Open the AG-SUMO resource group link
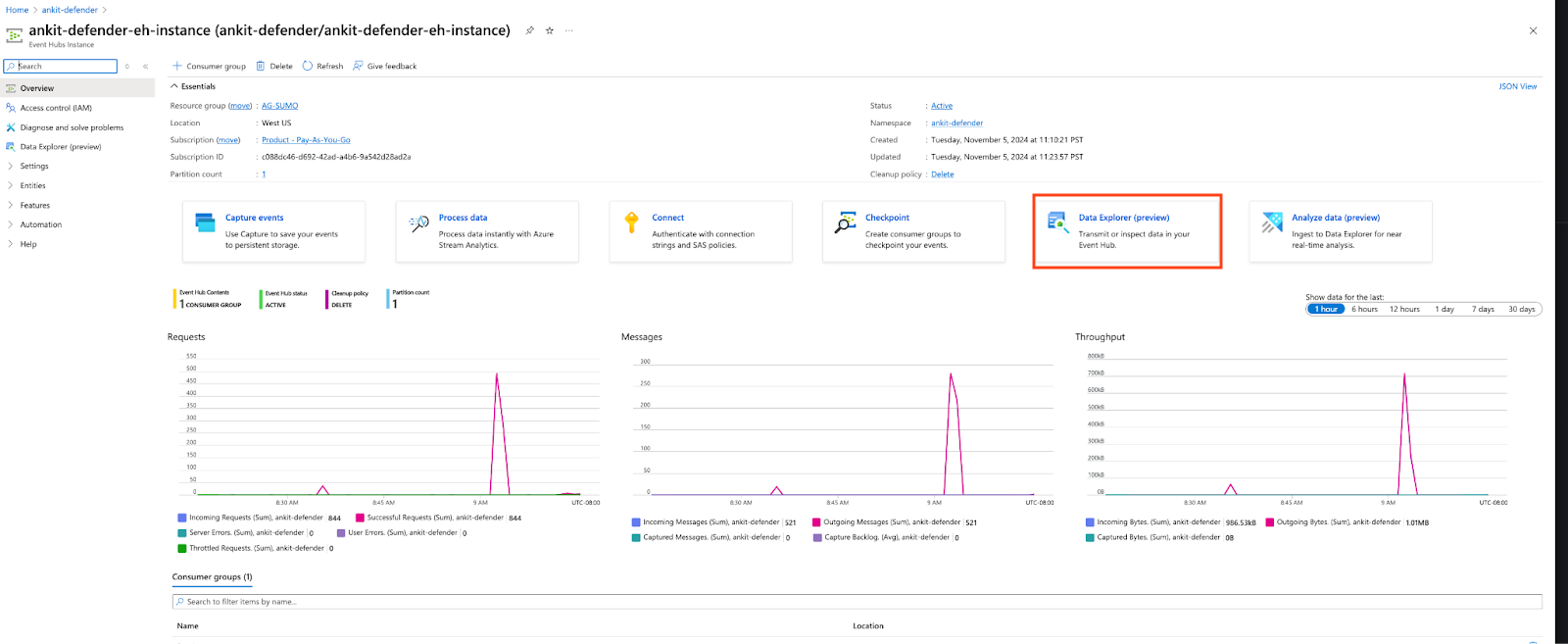The height and width of the screenshot is (644, 1568). [x=279, y=106]
